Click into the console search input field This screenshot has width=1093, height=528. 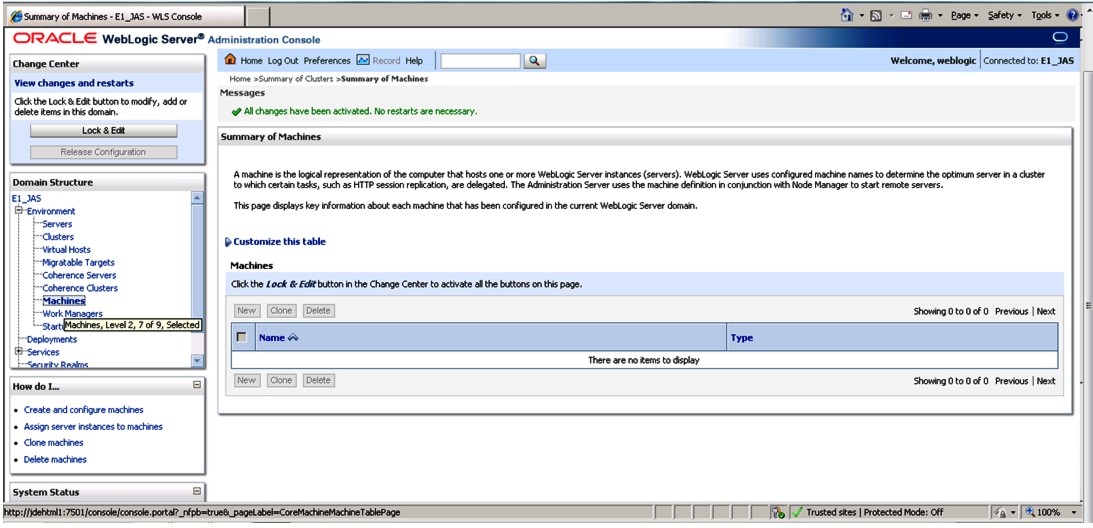(x=480, y=61)
